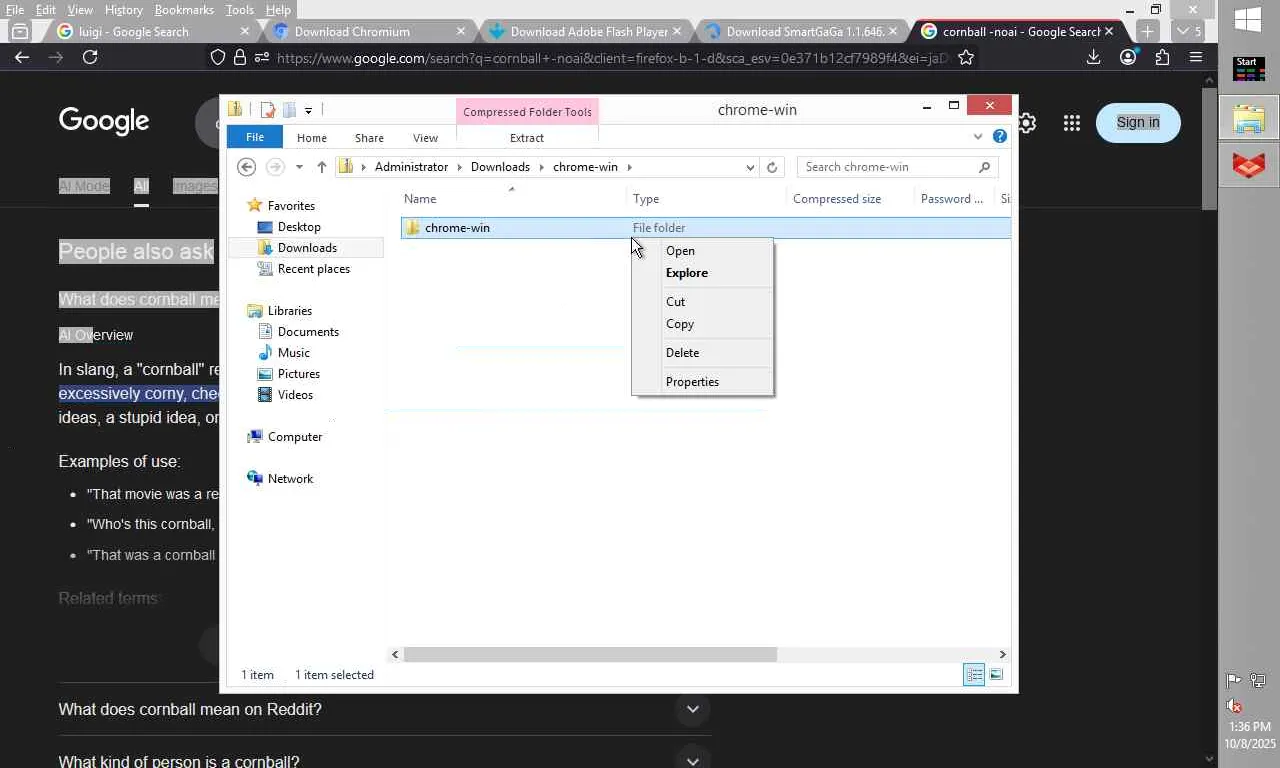Open Firefox extensions puzzle icon
The width and height of the screenshot is (1280, 768).
coord(1162,57)
